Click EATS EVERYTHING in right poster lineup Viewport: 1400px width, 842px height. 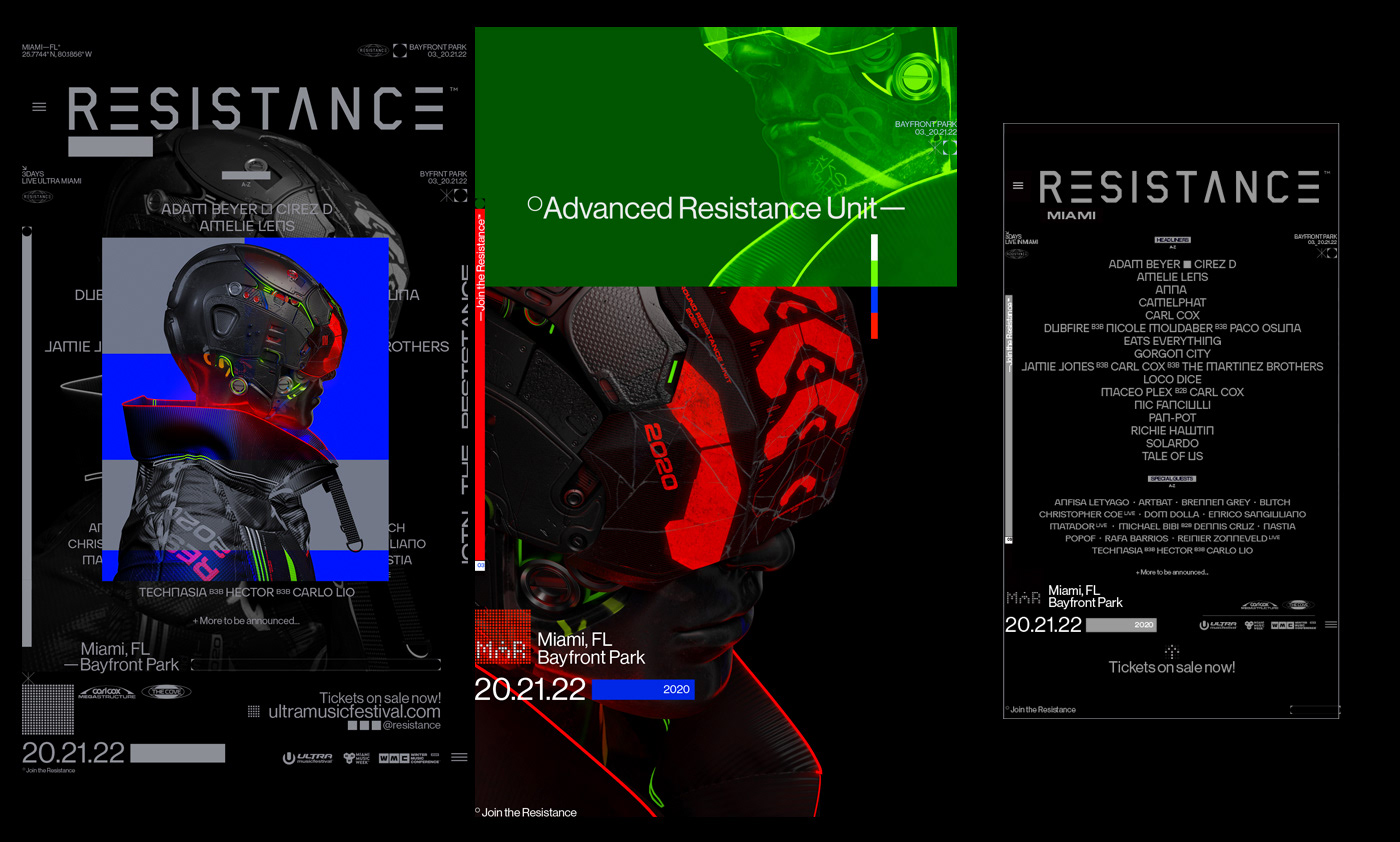pos(1172,341)
